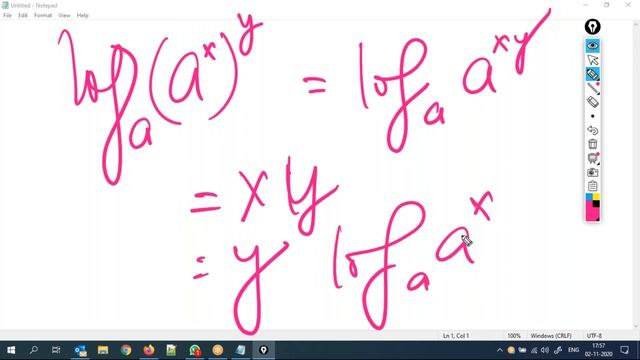Open Task View on the taskbar
Viewport: 640px width, 360px height.
coord(56,350)
